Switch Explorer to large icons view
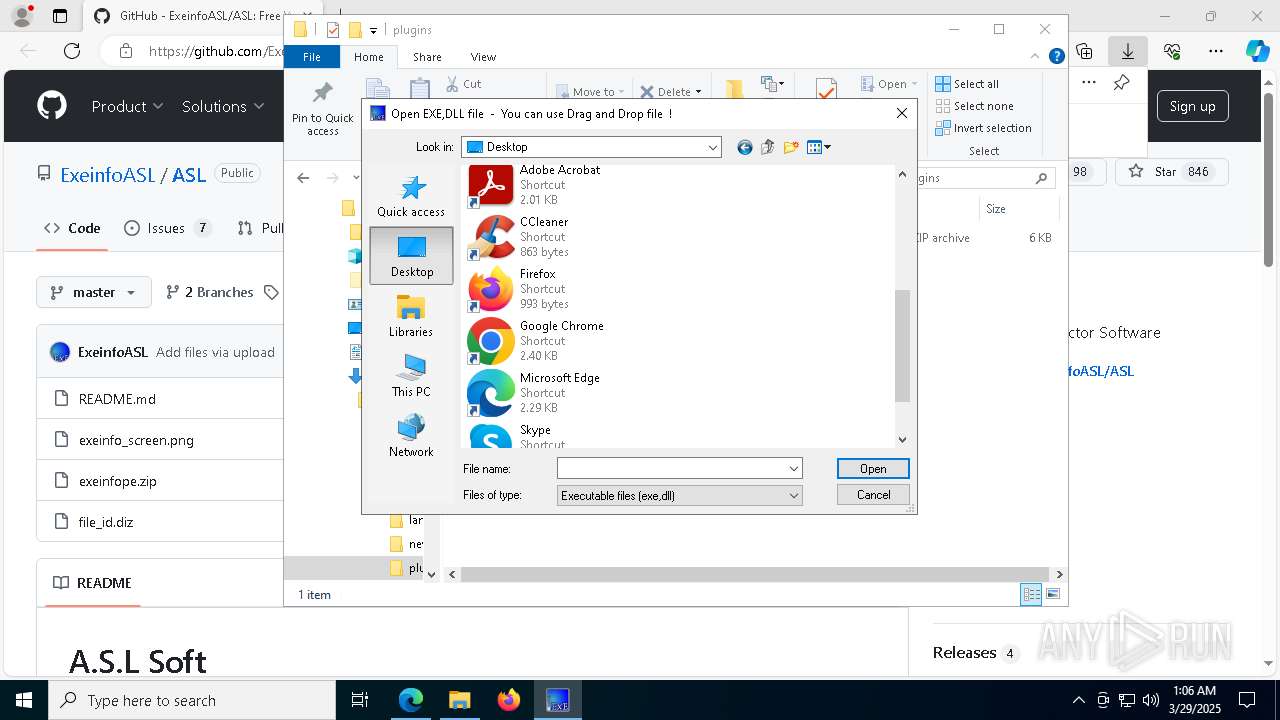The height and width of the screenshot is (720, 1280). (1052, 594)
